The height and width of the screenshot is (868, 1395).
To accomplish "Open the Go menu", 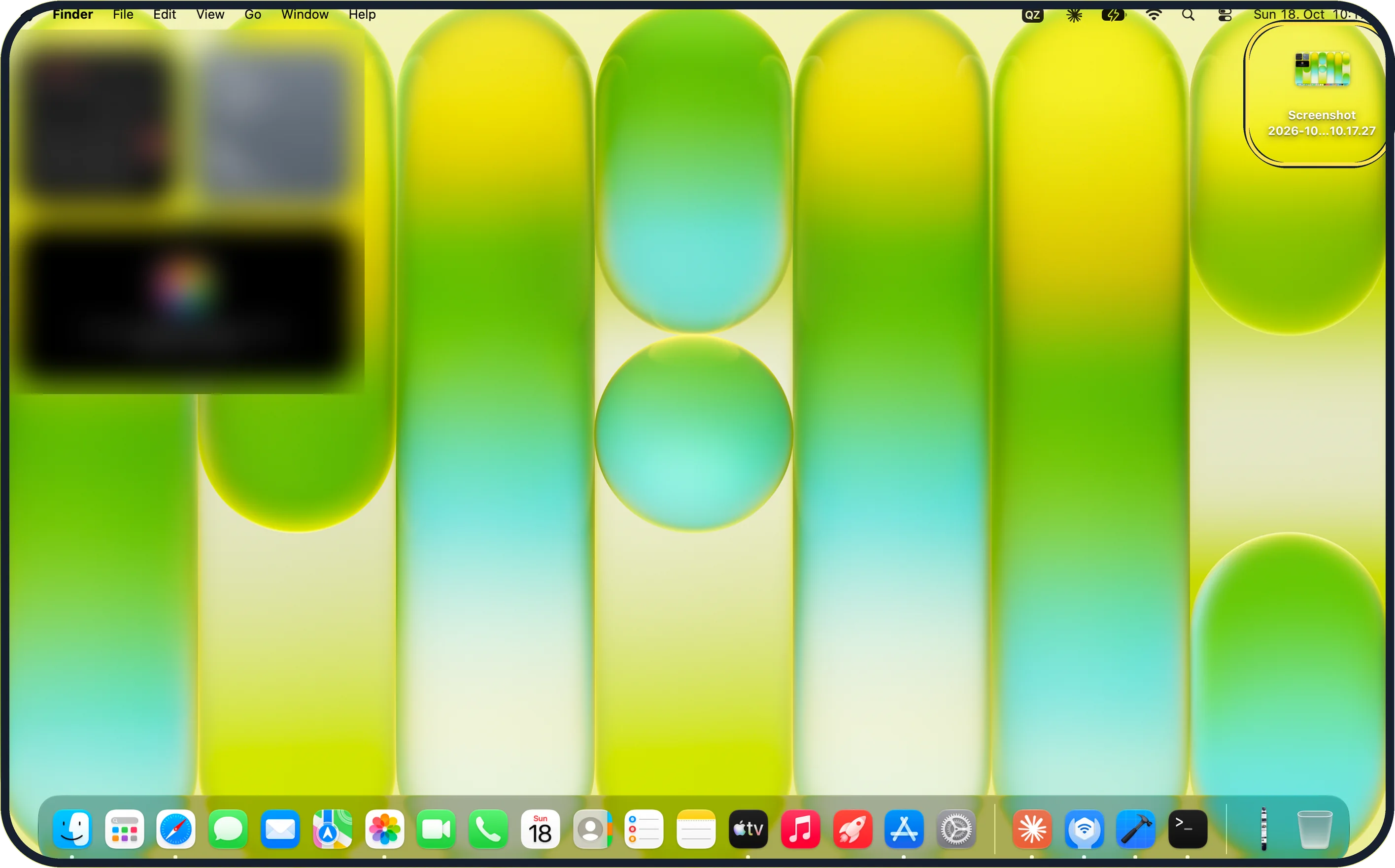I will 253,14.
